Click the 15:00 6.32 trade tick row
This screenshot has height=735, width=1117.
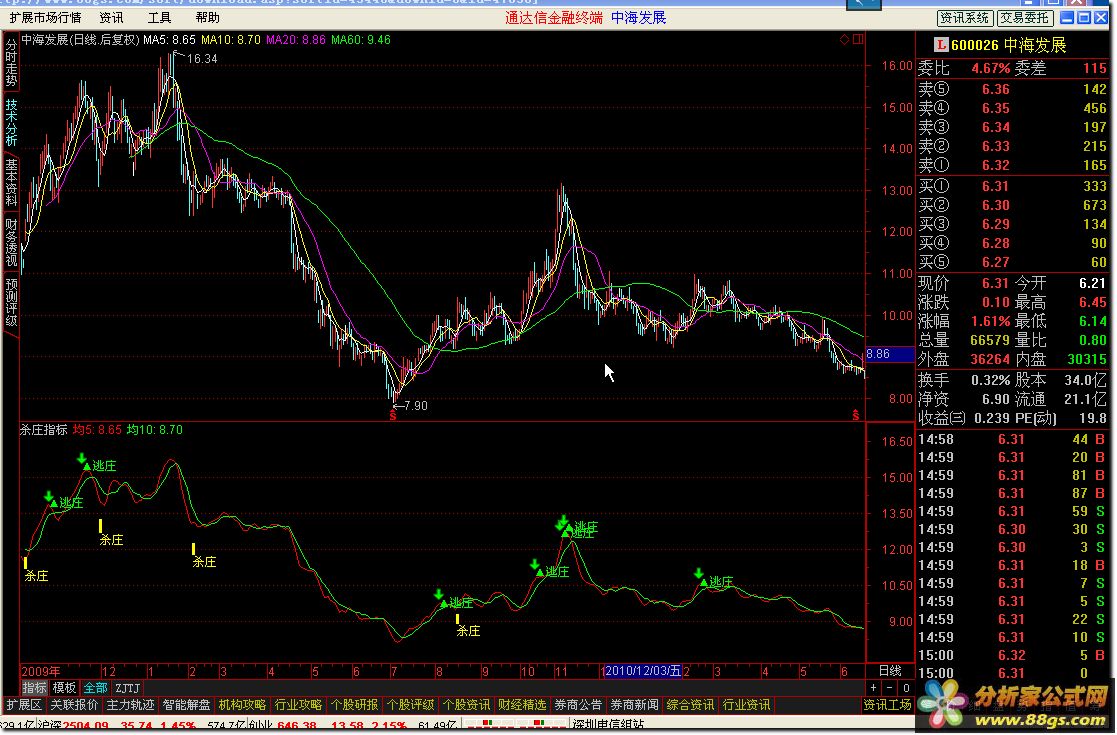tap(1012, 655)
